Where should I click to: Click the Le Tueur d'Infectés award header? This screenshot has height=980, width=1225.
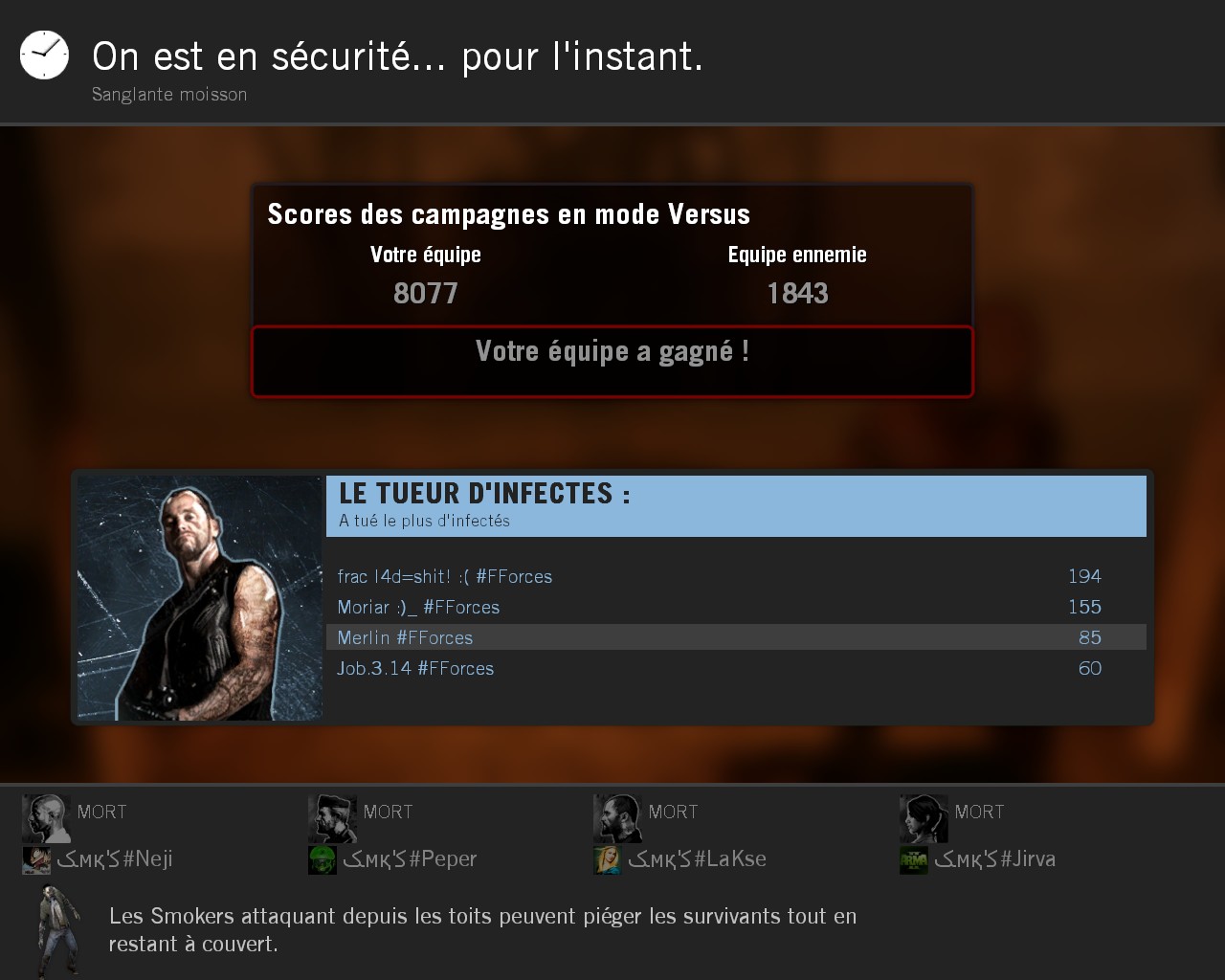point(736,506)
